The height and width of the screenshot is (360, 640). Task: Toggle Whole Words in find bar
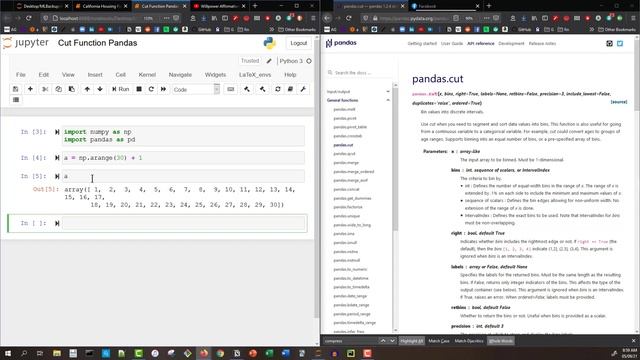(x=501, y=341)
